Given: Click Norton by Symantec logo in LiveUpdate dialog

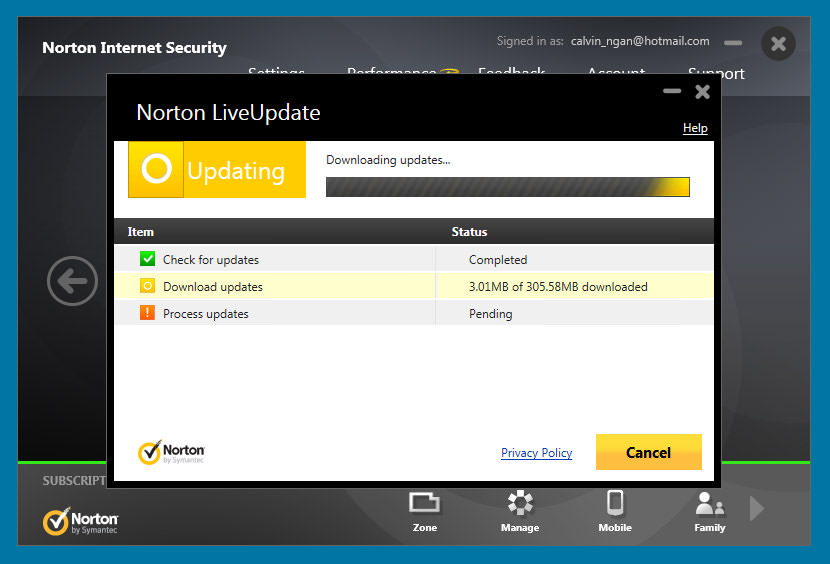Looking at the screenshot, I should tap(171, 452).
